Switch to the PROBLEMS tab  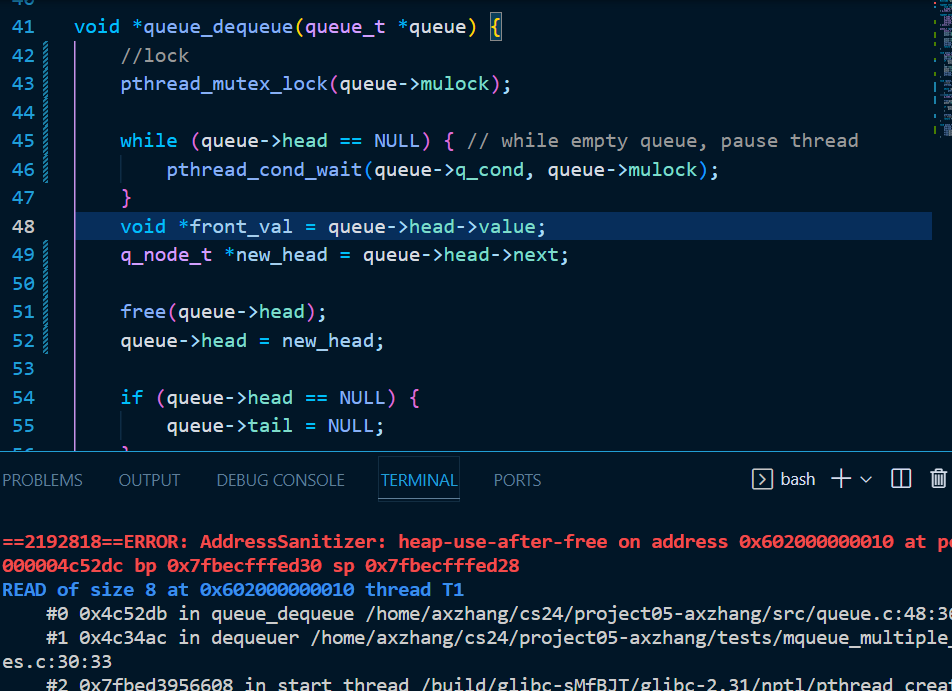pyautogui.click(x=42, y=480)
